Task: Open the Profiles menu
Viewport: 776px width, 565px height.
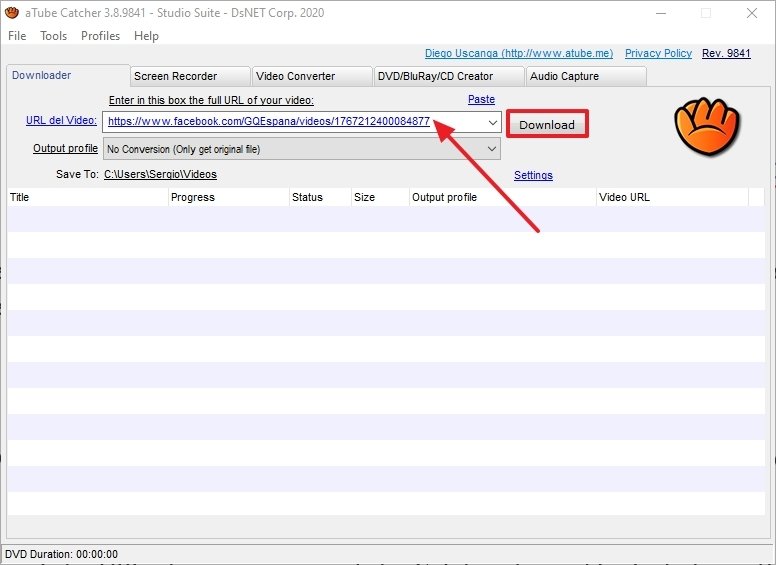Action: click(100, 36)
